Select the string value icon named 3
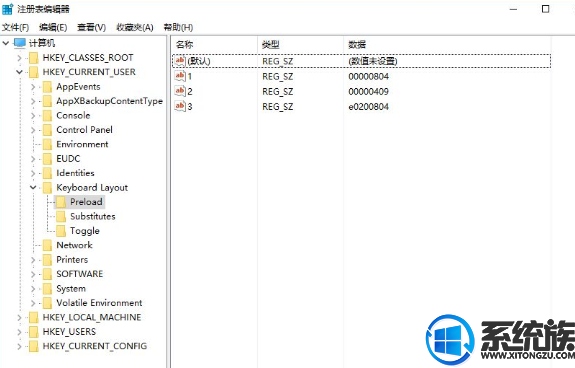This screenshot has height=368, width=575. point(180,106)
